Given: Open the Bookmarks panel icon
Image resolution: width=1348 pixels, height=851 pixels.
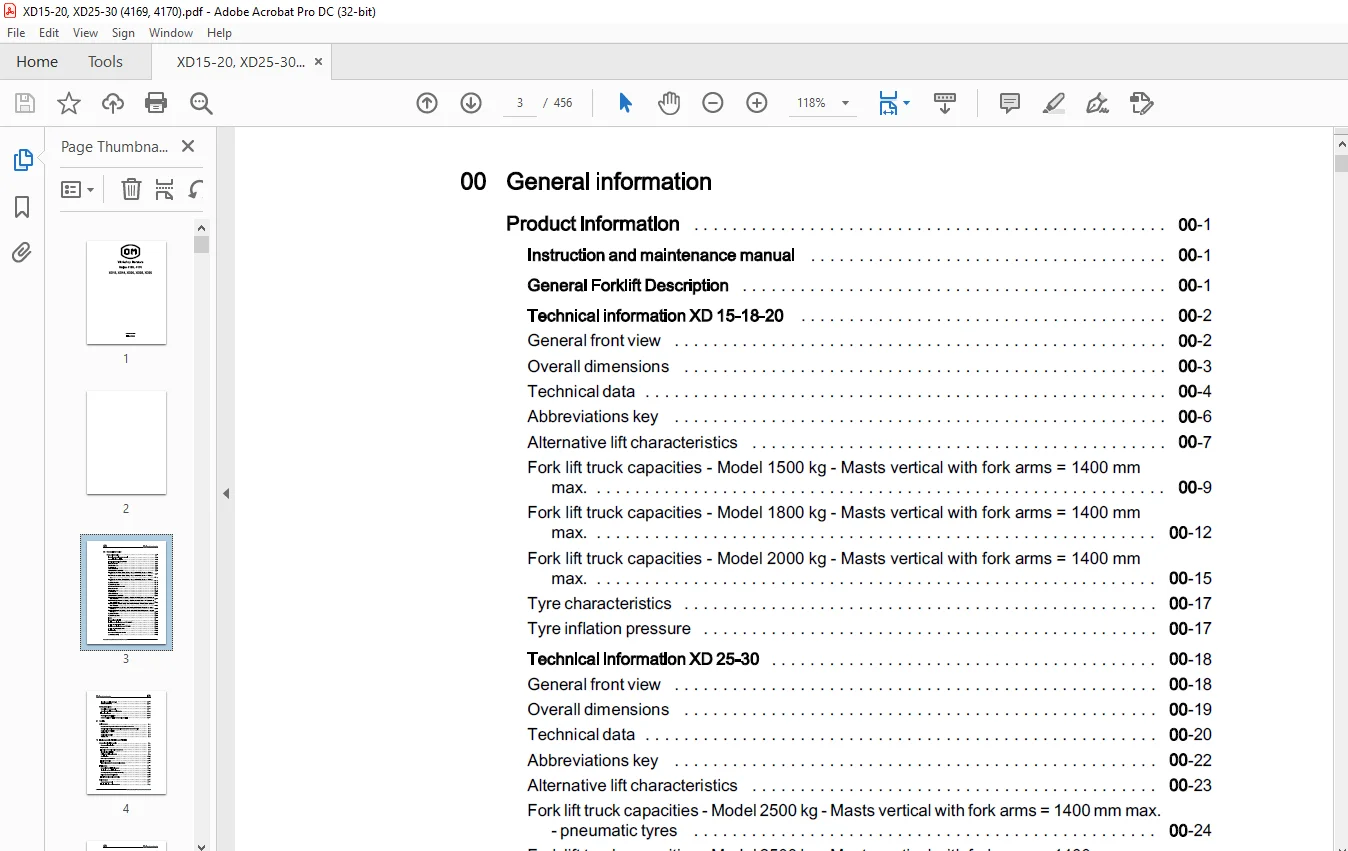Looking at the screenshot, I should click(22, 207).
